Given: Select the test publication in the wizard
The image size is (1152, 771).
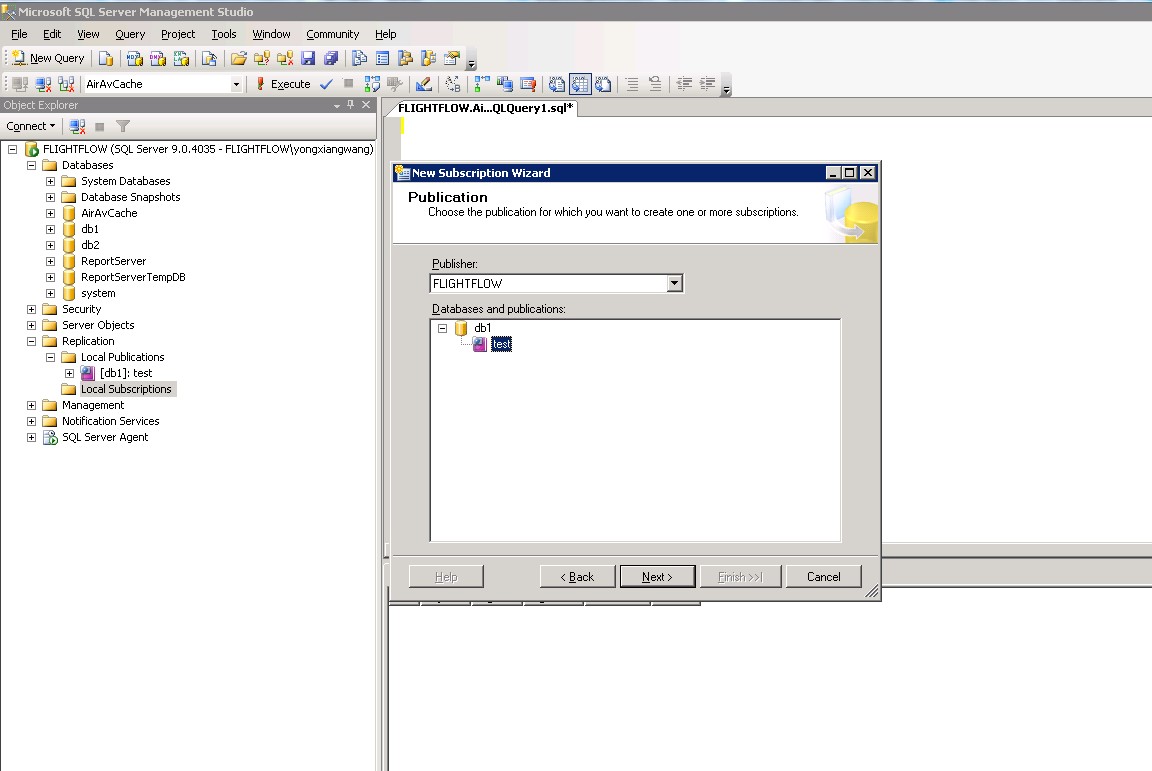Looking at the screenshot, I should pos(501,344).
